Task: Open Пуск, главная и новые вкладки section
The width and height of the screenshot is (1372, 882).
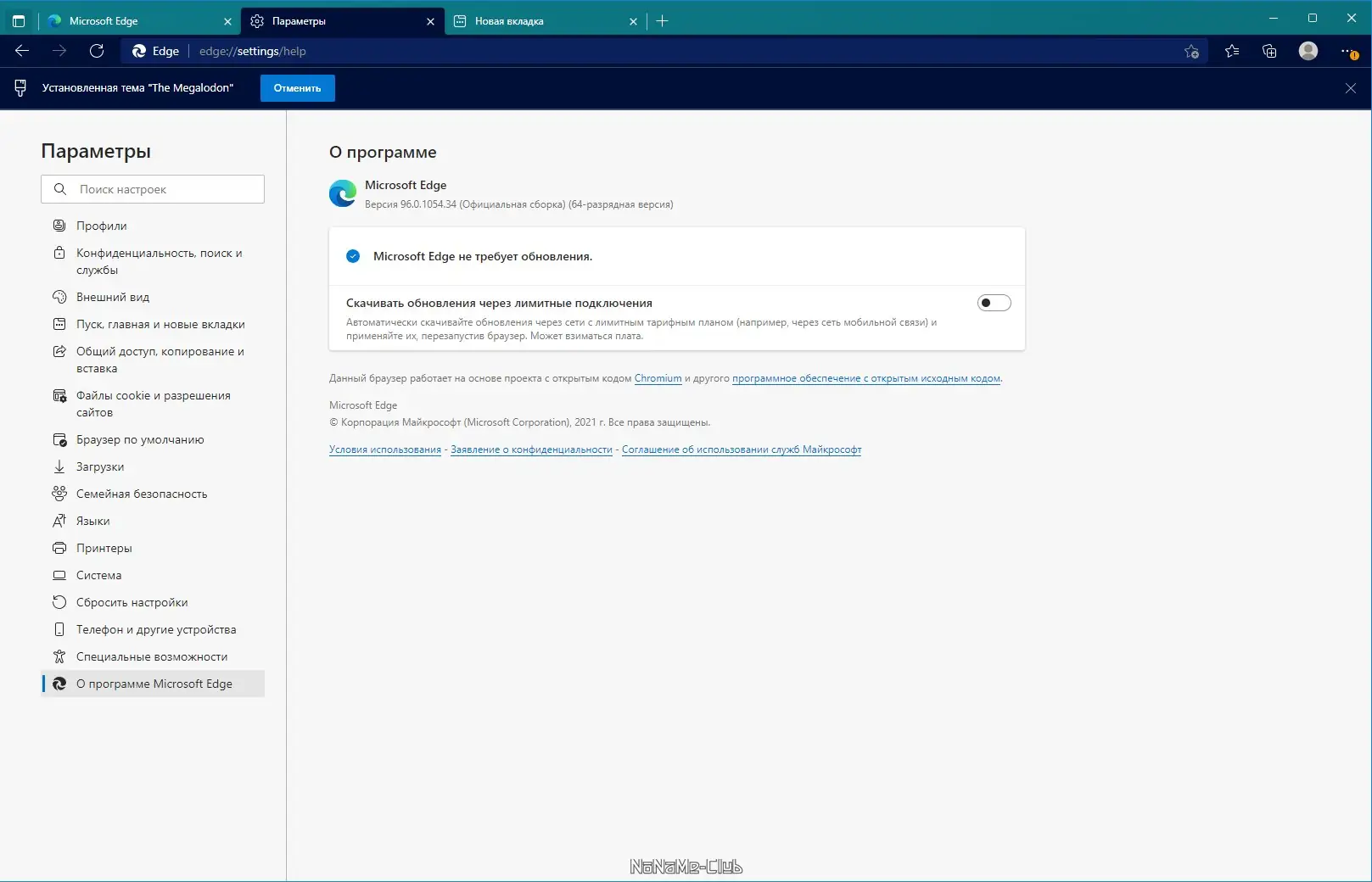Action: (x=153, y=324)
